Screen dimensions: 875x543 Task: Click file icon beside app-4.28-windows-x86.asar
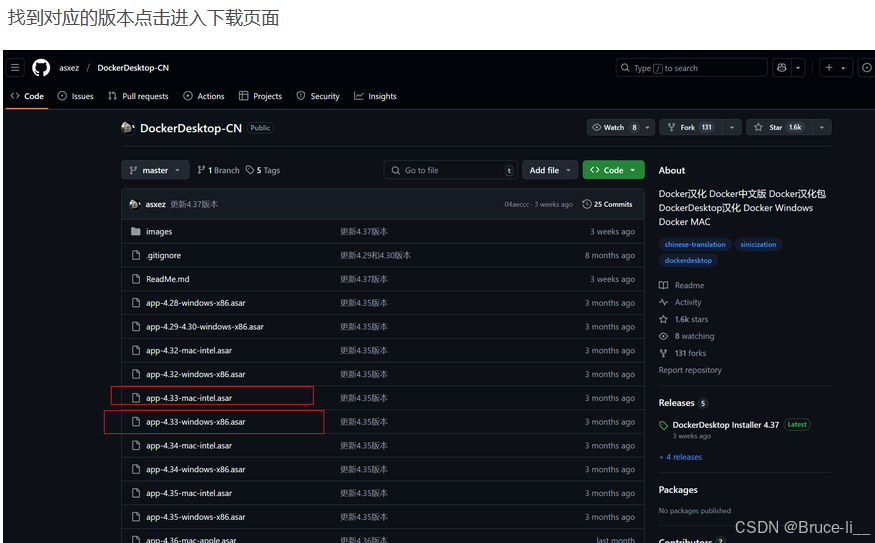tap(136, 303)
